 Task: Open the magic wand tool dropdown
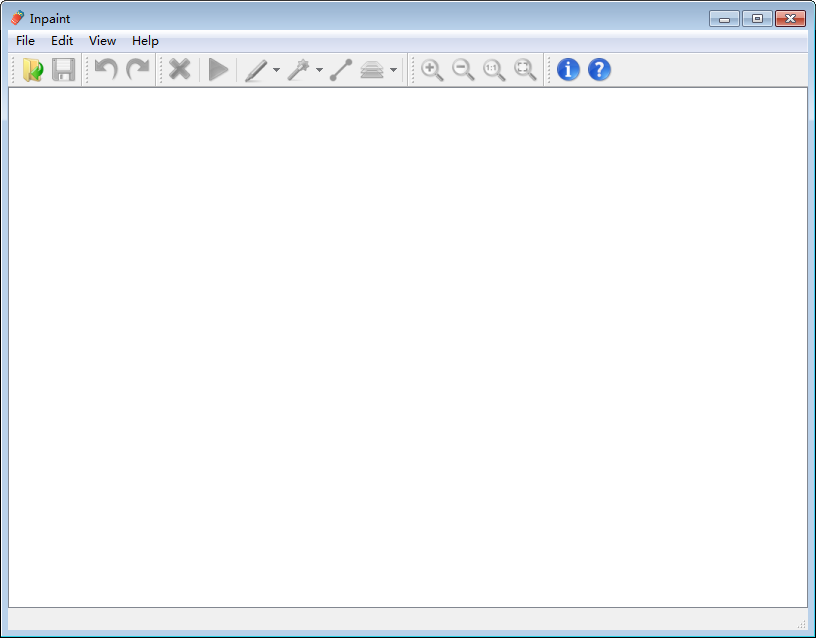point(318,72)
